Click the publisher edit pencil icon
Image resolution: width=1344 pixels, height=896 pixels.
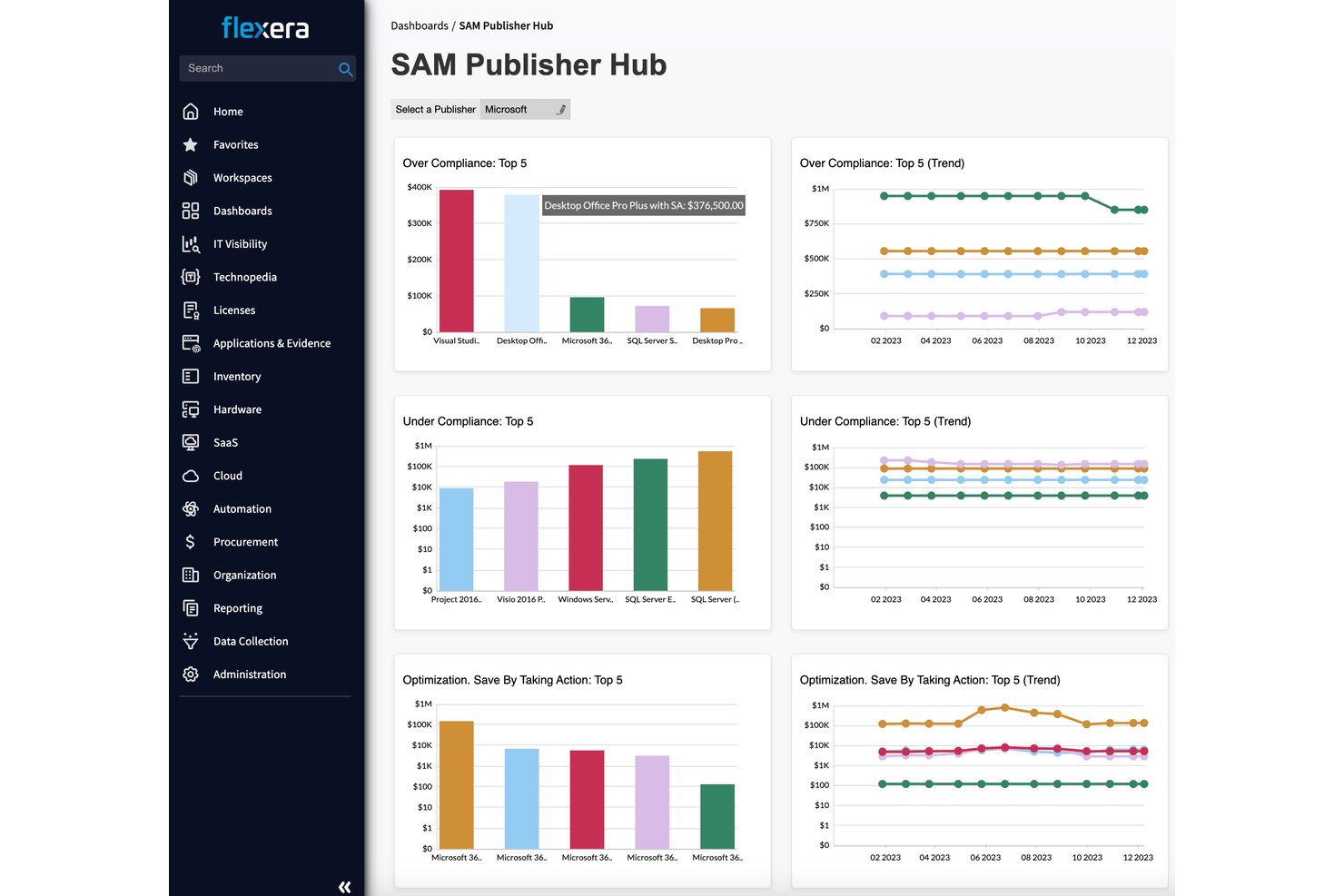[561, 110]
